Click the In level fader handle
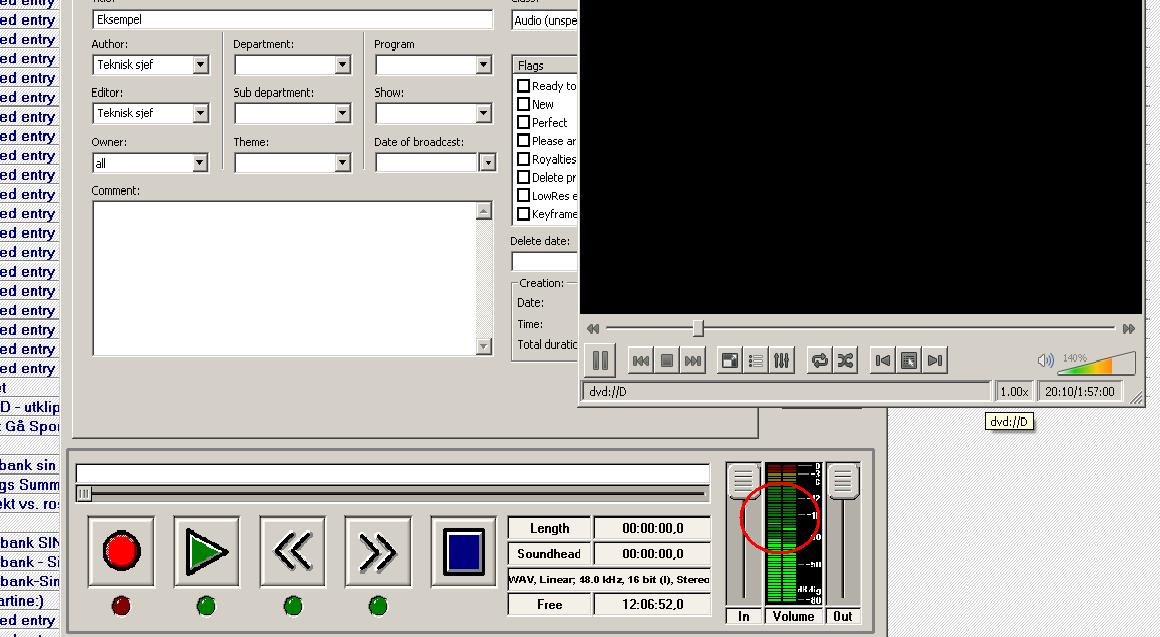Image resolution: width=1160 pixels, height=637 pixels. tap(743, 481)
